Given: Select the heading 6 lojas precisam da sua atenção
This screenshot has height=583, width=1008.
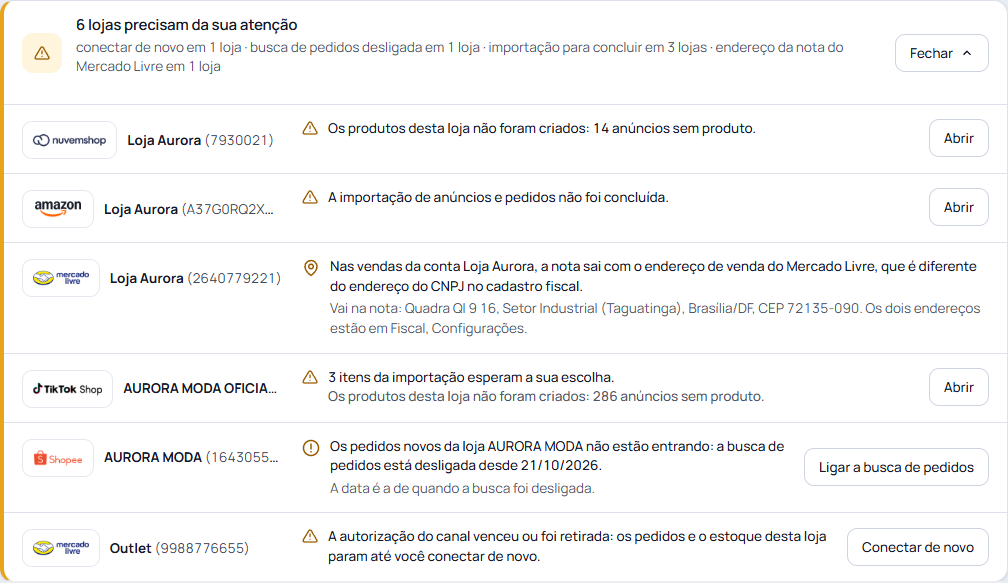Looking at the screenshot, I should [x=186, y=25].
